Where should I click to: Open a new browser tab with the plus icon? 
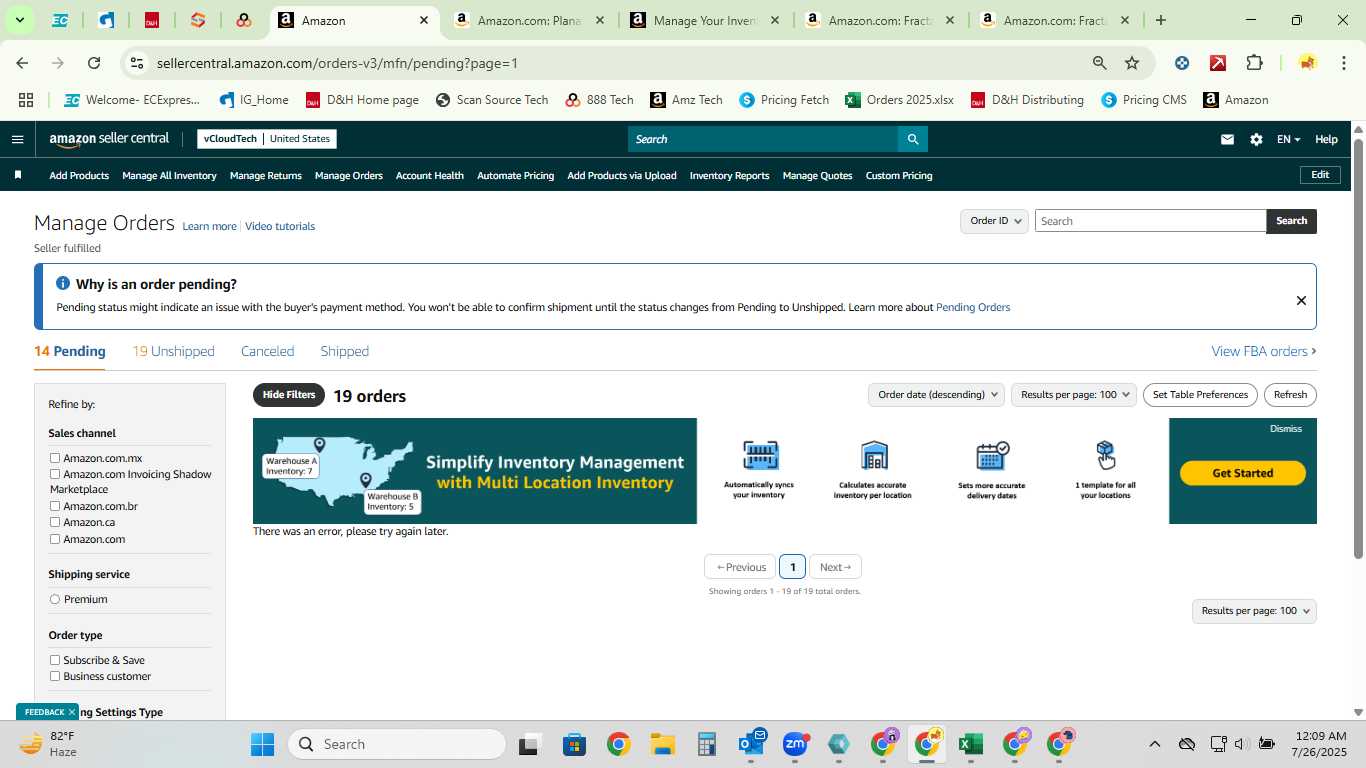1160,20
